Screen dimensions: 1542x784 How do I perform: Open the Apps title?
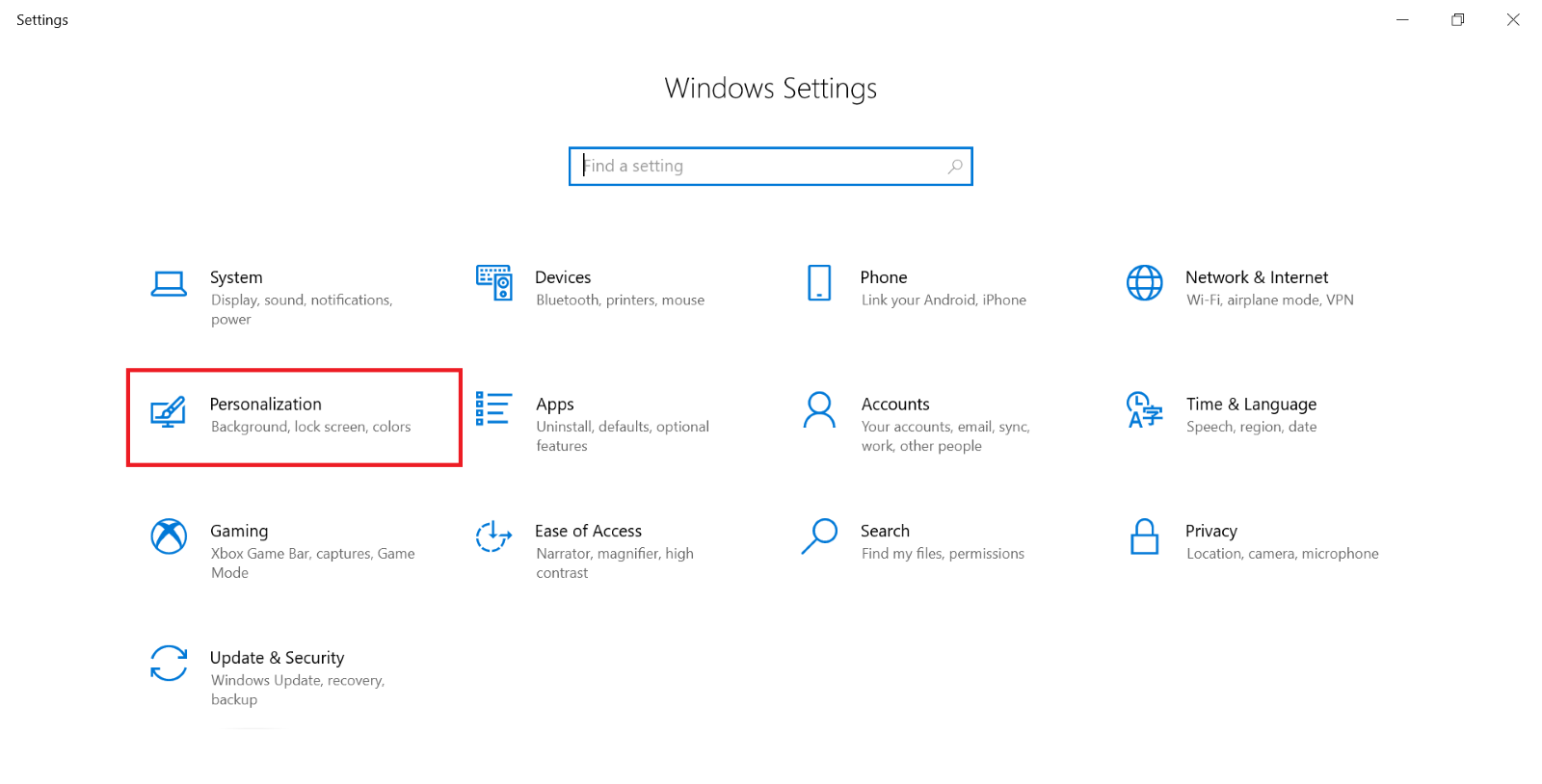click(x=555, y=405)
